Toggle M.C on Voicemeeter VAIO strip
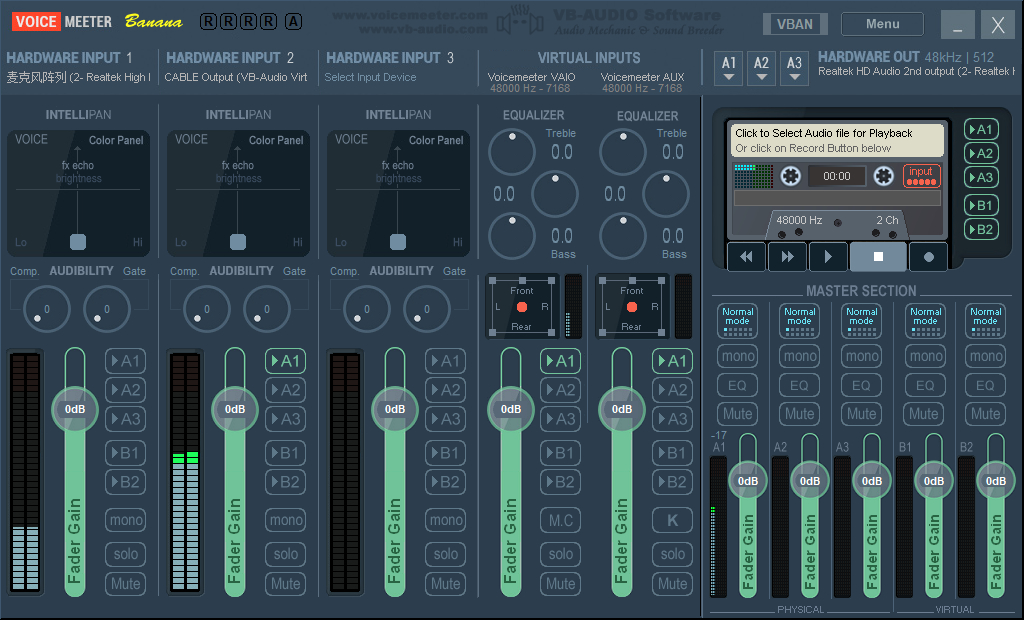Image resolution: width=1024 pixels, height=620 pixels. click(560, 520)
